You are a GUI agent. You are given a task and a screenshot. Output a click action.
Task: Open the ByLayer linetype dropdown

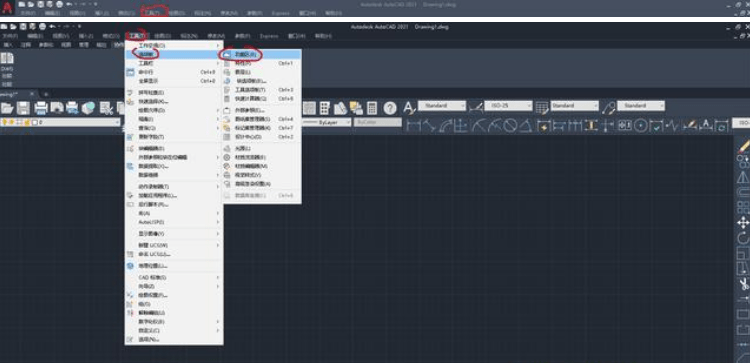pos(327,122)
